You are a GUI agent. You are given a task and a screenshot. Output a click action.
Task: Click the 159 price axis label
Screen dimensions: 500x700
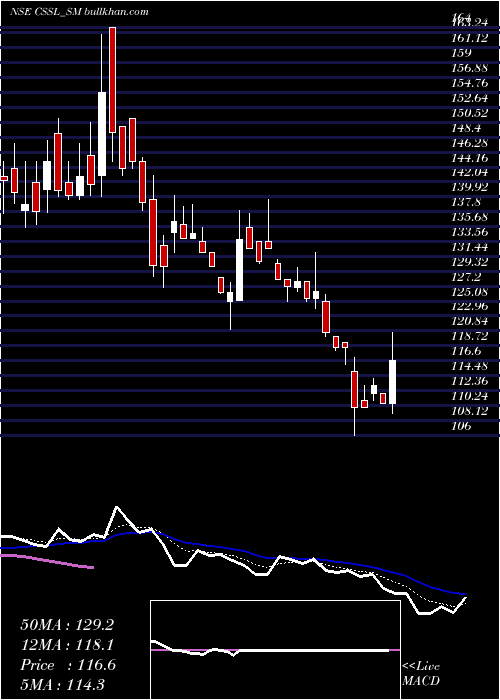[x=462, y=53]
